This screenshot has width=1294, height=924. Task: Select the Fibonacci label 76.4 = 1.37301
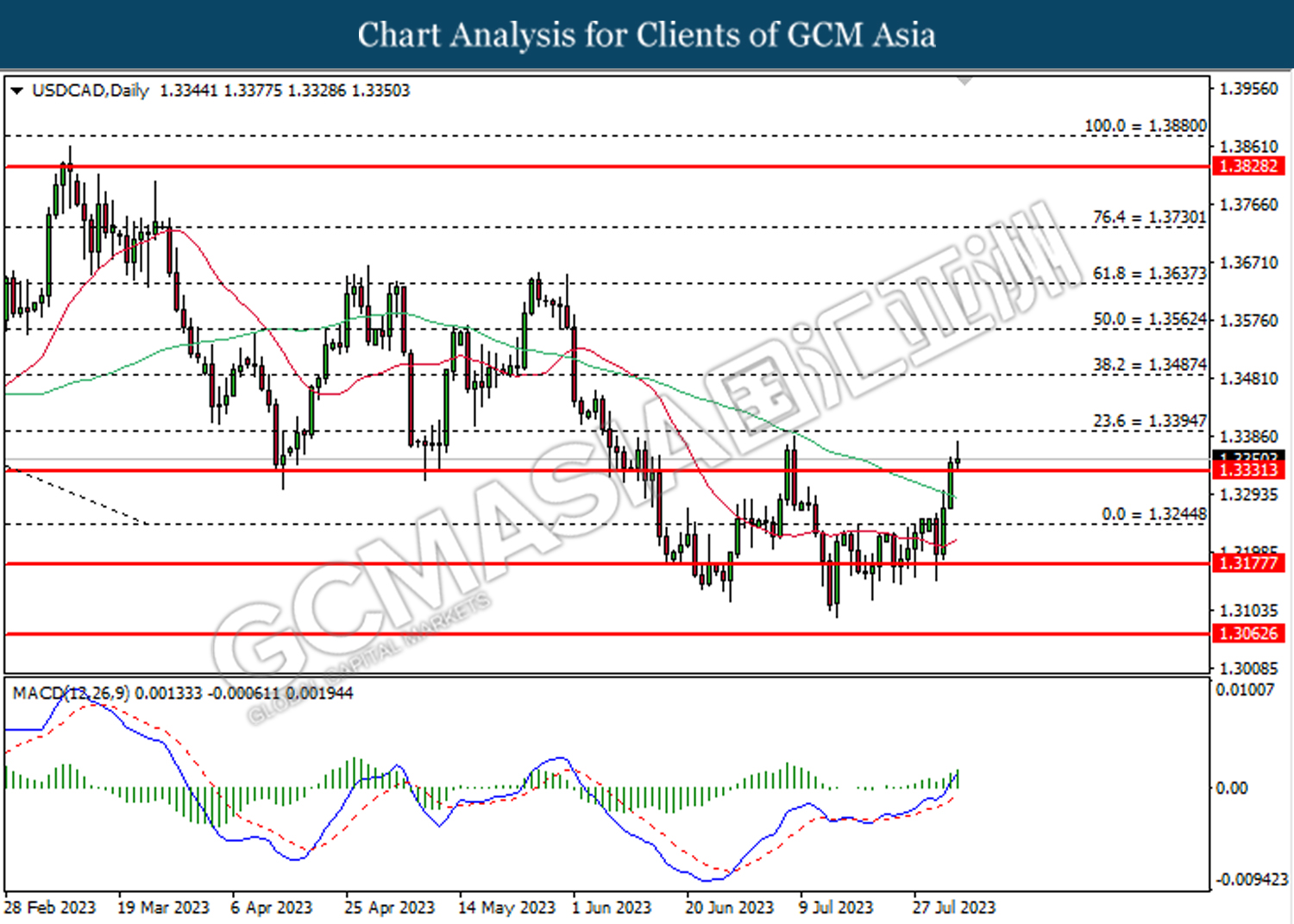click(1149, 217)
